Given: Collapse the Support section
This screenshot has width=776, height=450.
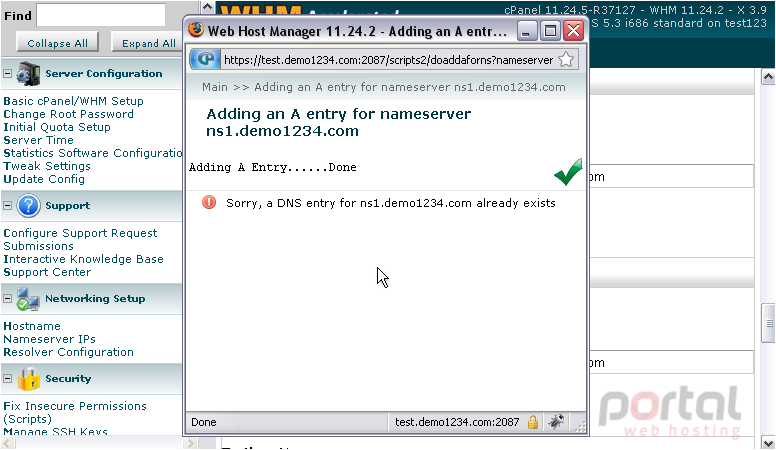Looking at the screenshot, I should [x=7, y=205].
